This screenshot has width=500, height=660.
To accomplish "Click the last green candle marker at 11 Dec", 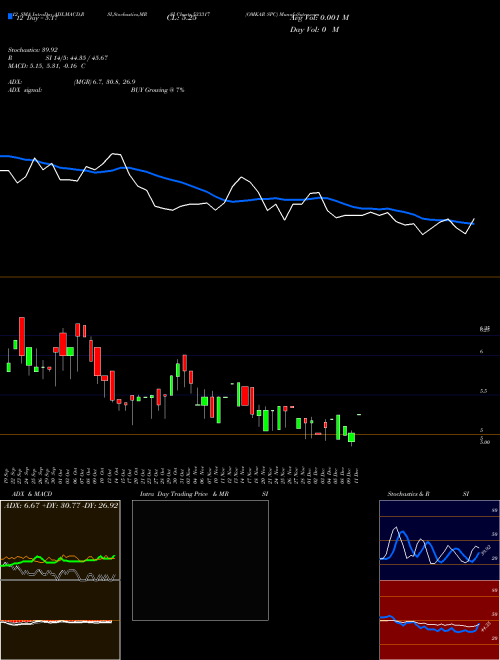I will point(359,415).
